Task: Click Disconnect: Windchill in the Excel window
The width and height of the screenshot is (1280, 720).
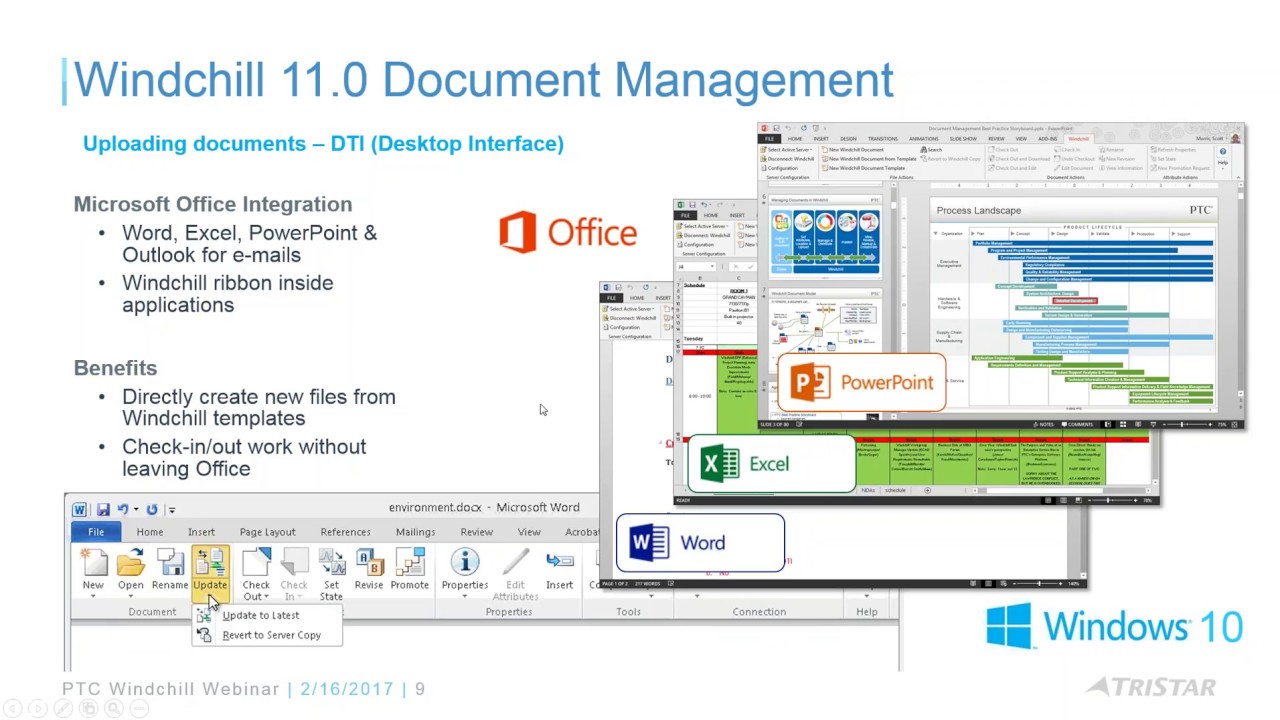Action: 706,235
